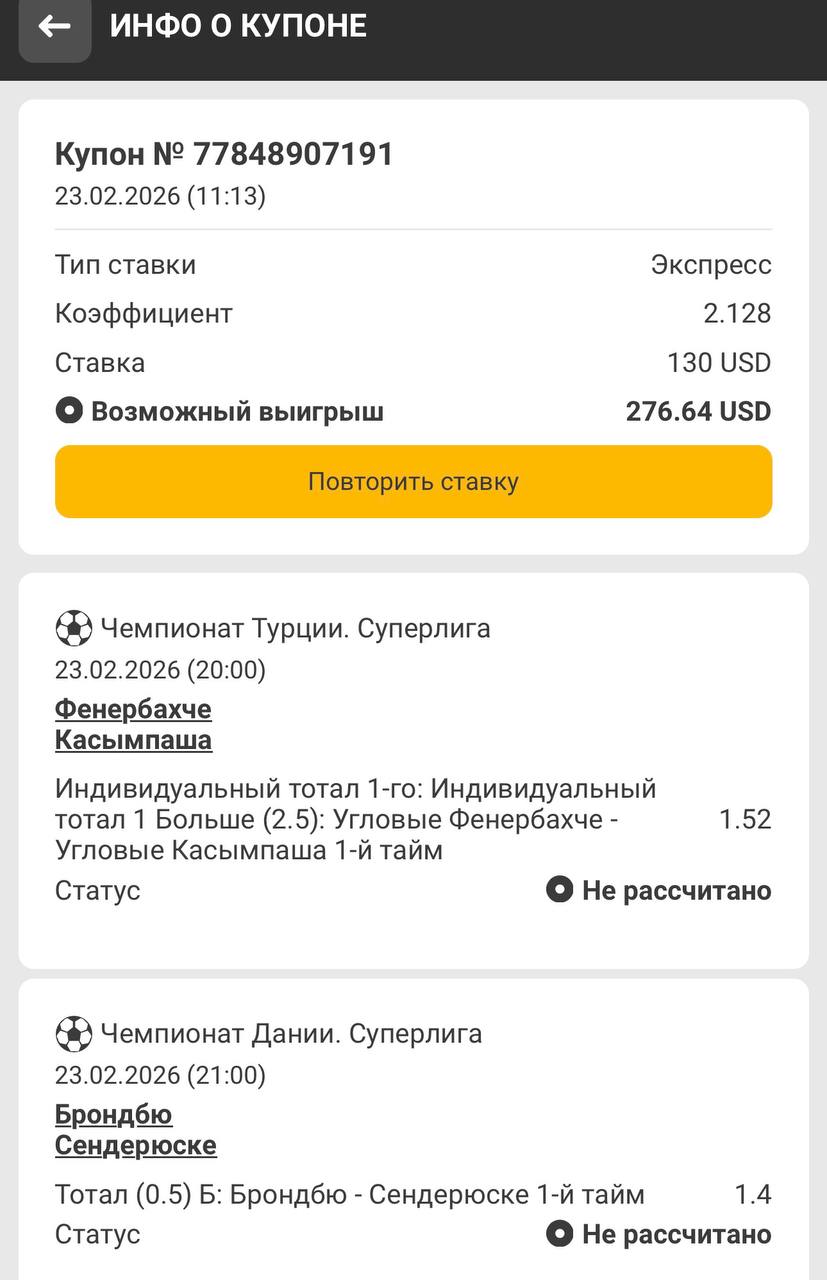This screenshot has width=827, height=1280.
Task: Click status icon for Brøndby bet
Action: point(559,1233)
